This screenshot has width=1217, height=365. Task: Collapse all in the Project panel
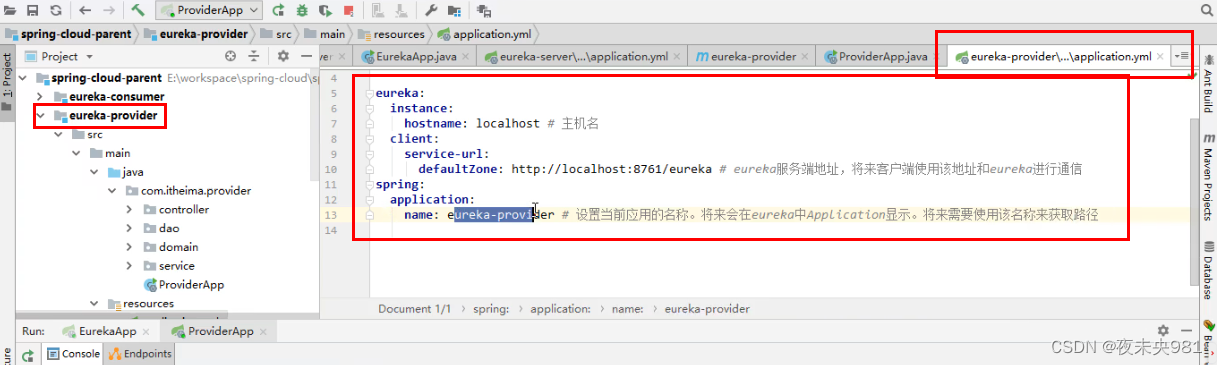[255, 56]
